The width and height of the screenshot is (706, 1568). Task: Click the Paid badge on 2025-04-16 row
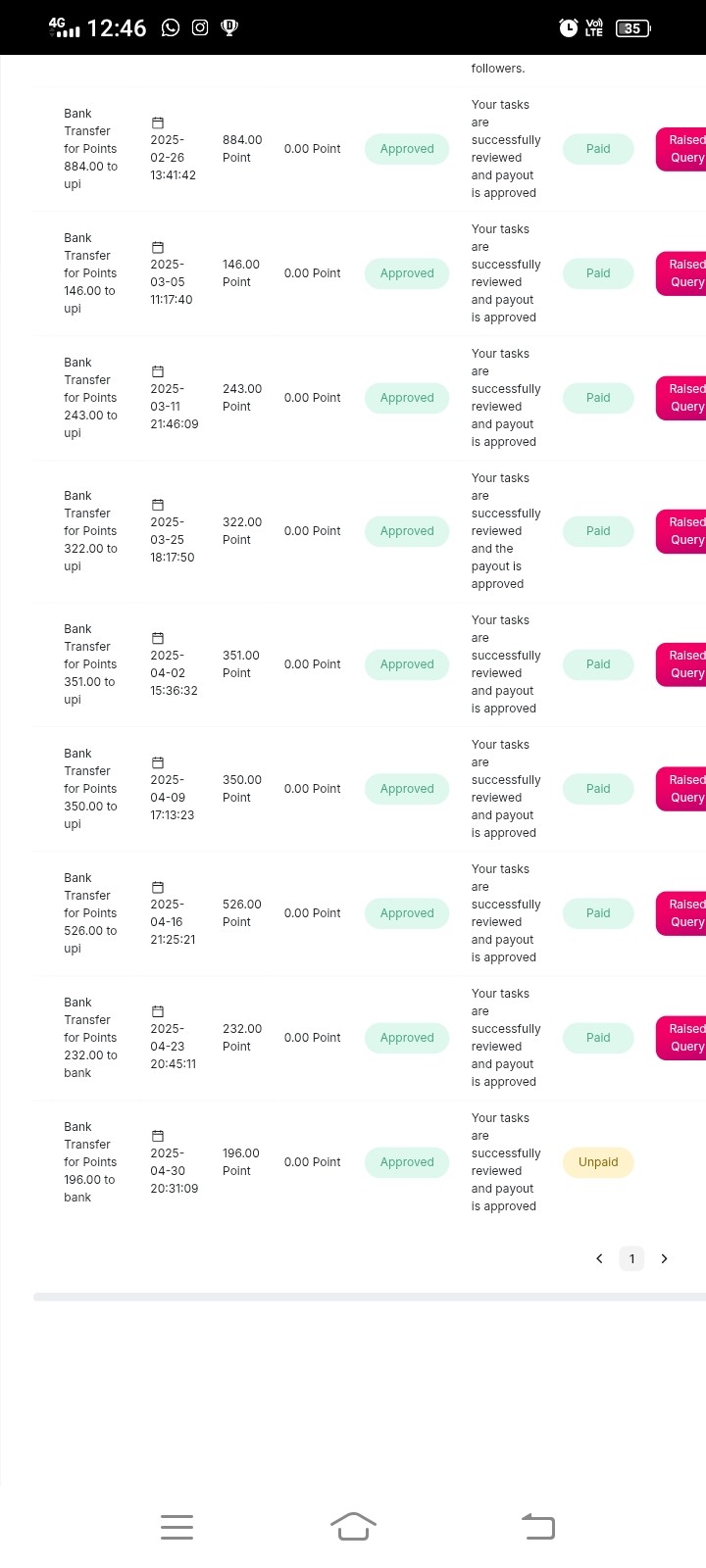pyautogui.click(x=598, y=913)
